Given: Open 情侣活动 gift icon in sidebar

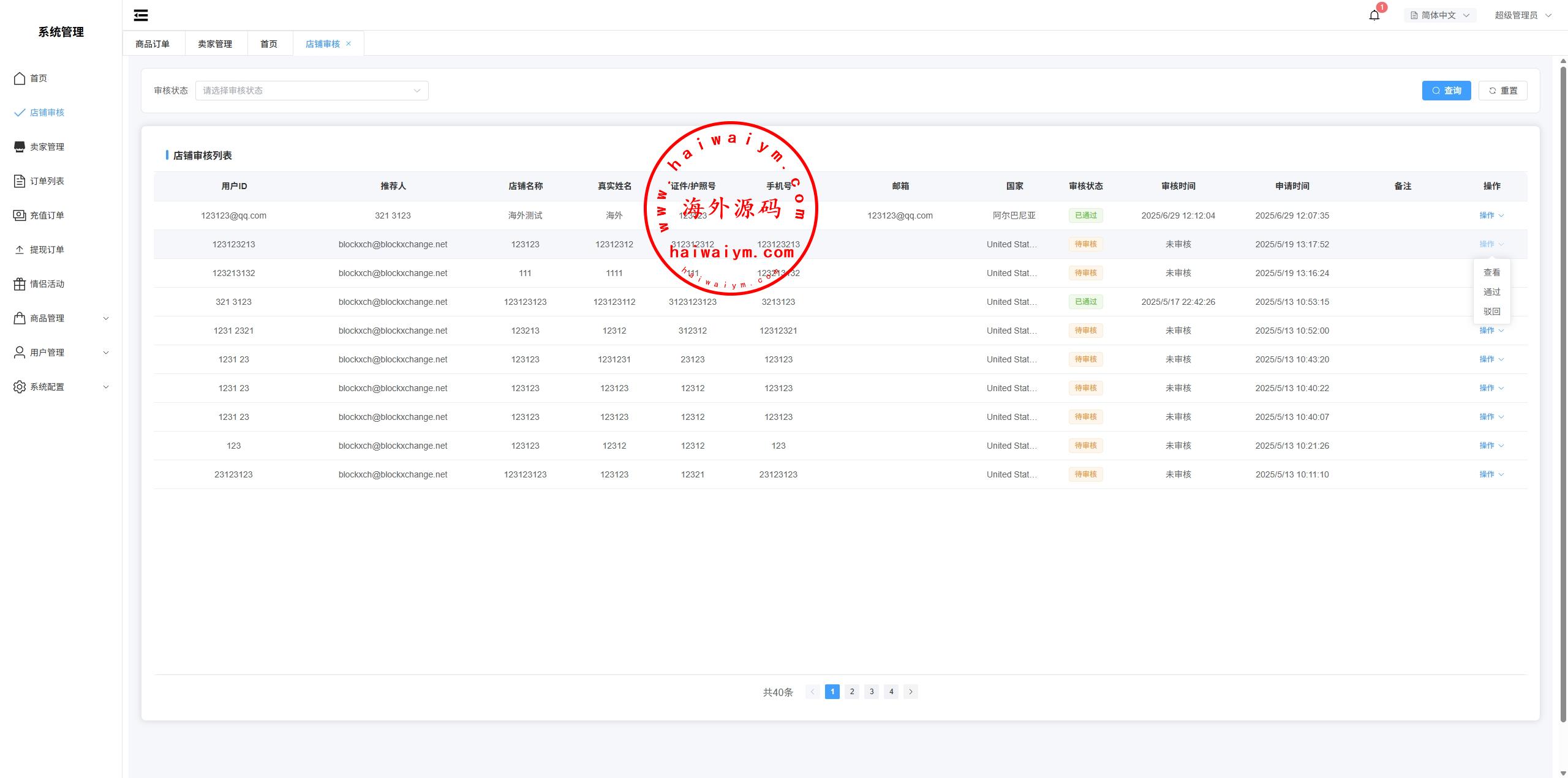Looking at the screenshot, I should [x=20, y=284].
